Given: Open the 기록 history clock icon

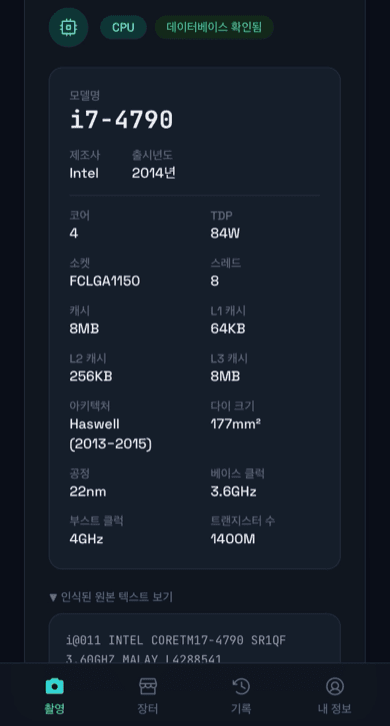Looking at the screenshot, I should pyautogui.click(x=241, y=686).
